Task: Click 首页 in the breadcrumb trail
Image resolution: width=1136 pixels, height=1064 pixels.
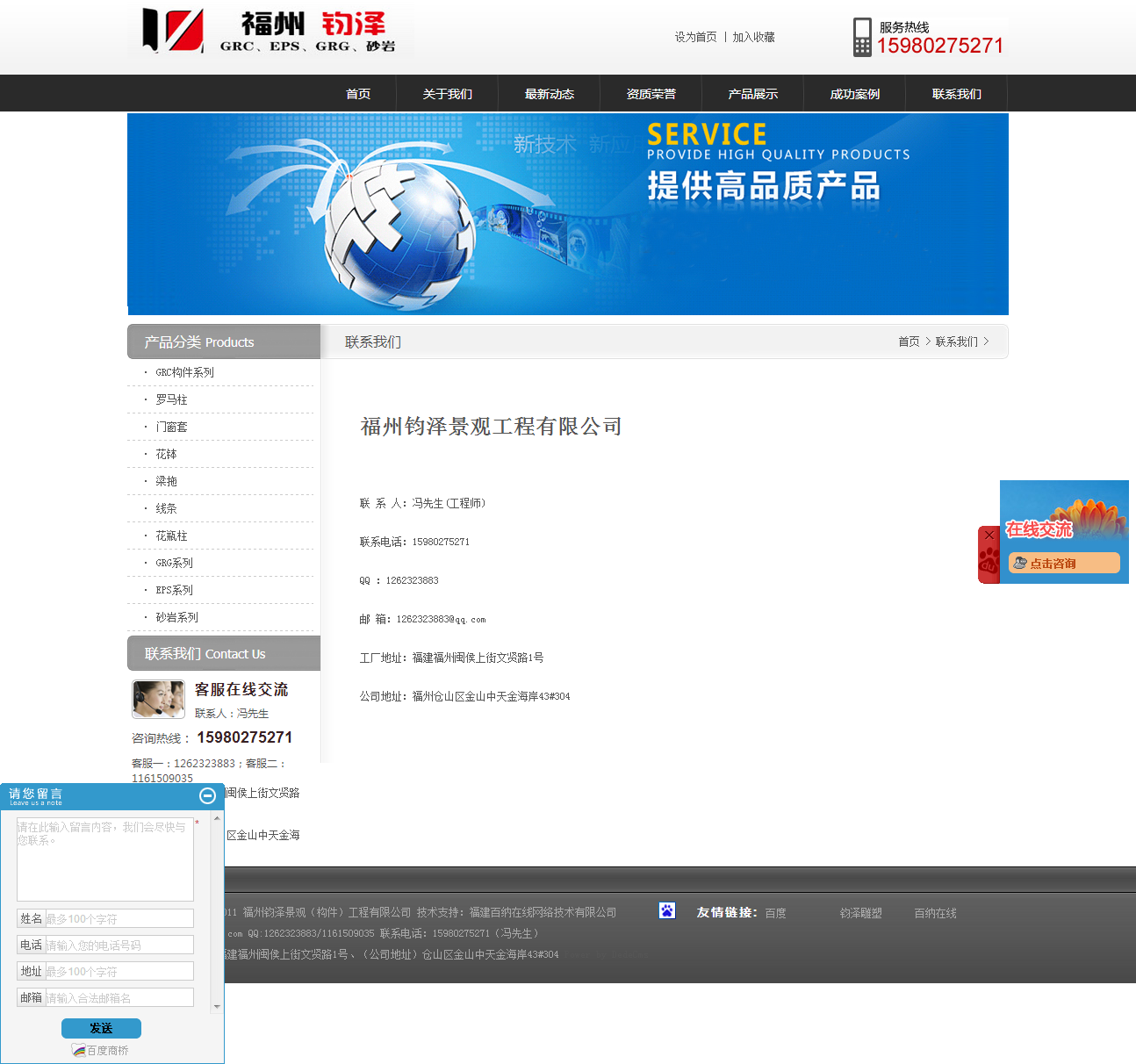Action: [909, 341]
